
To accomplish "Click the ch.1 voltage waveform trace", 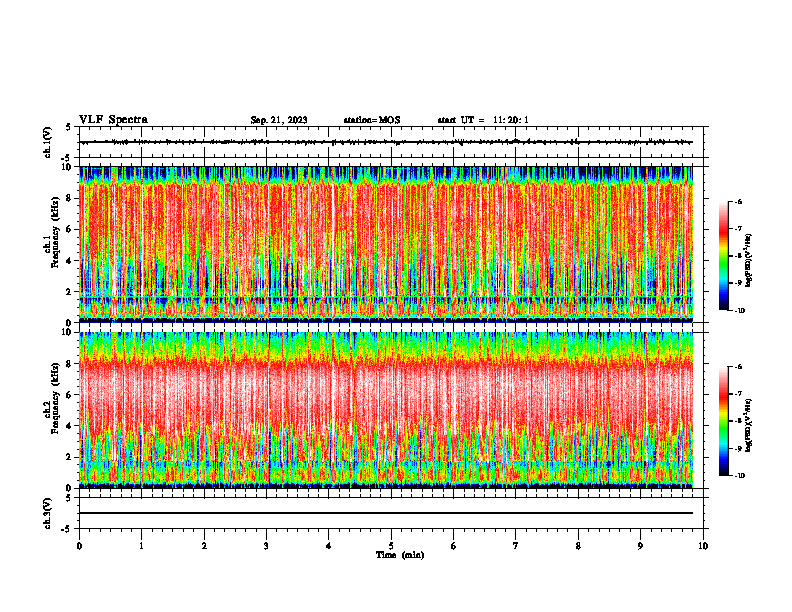I will tap(386, 142).
